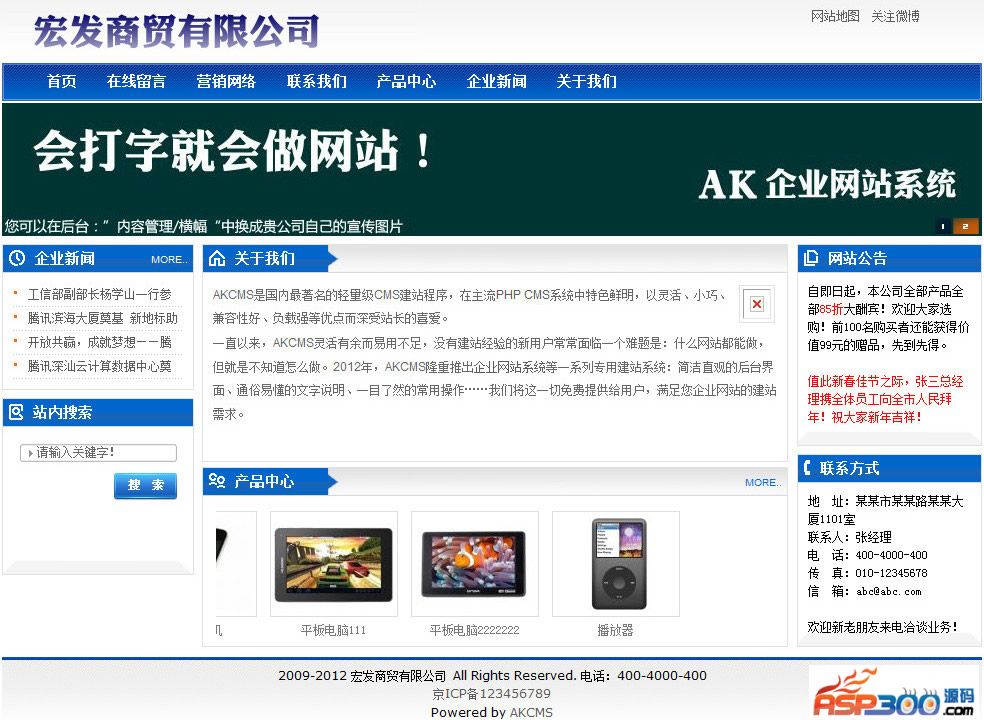Image resolution: width=984 pixels, height=720 pixels.
Task: Open 在线留言 from the navigation bar
Action: tap(136, 82)
